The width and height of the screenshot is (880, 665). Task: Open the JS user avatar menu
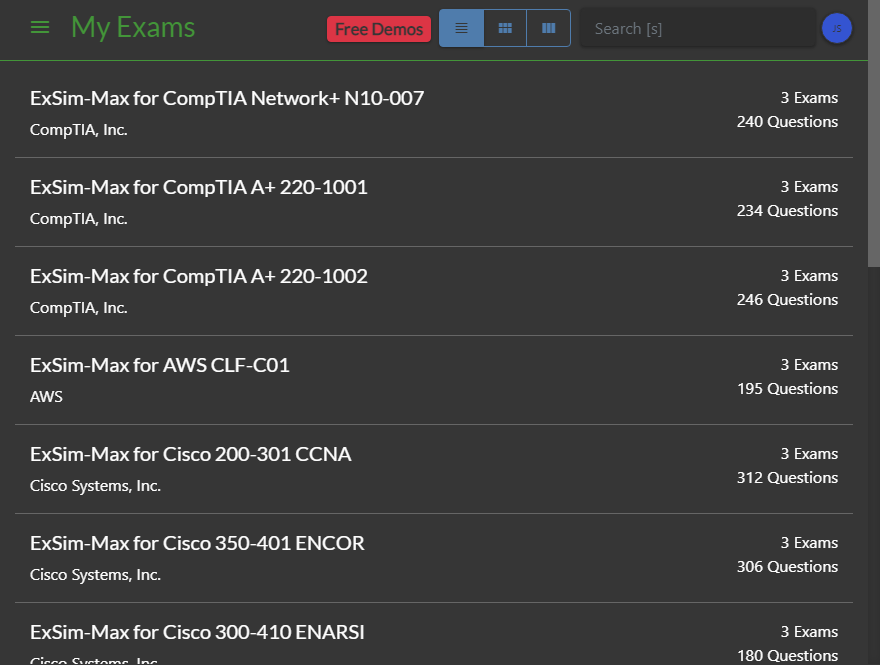[x=836, y=29]
